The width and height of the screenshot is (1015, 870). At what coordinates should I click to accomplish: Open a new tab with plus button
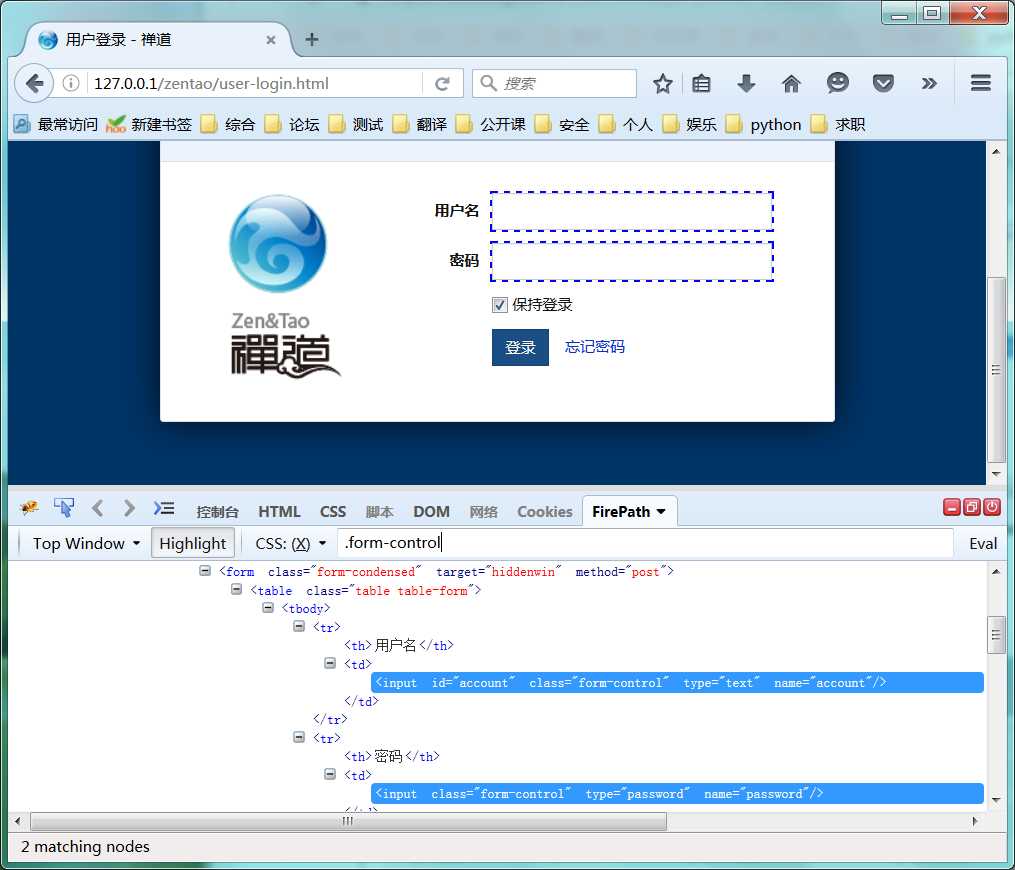click(312, 39)
